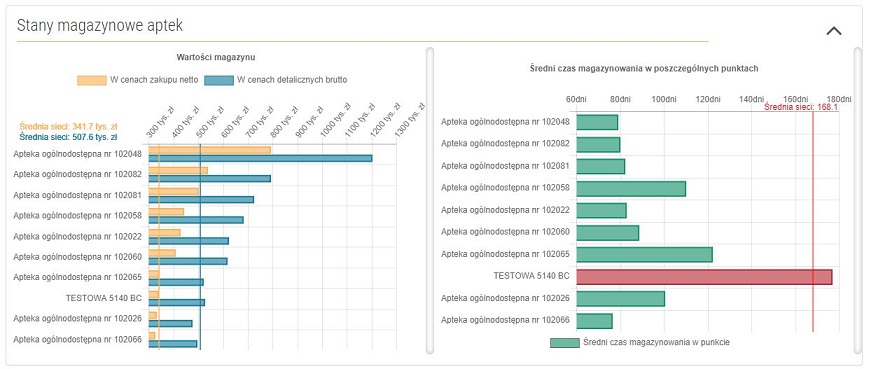Click the blue 'W cenach detalicznych brutto' swatch
869x369 pixels.
click(218, 80)
